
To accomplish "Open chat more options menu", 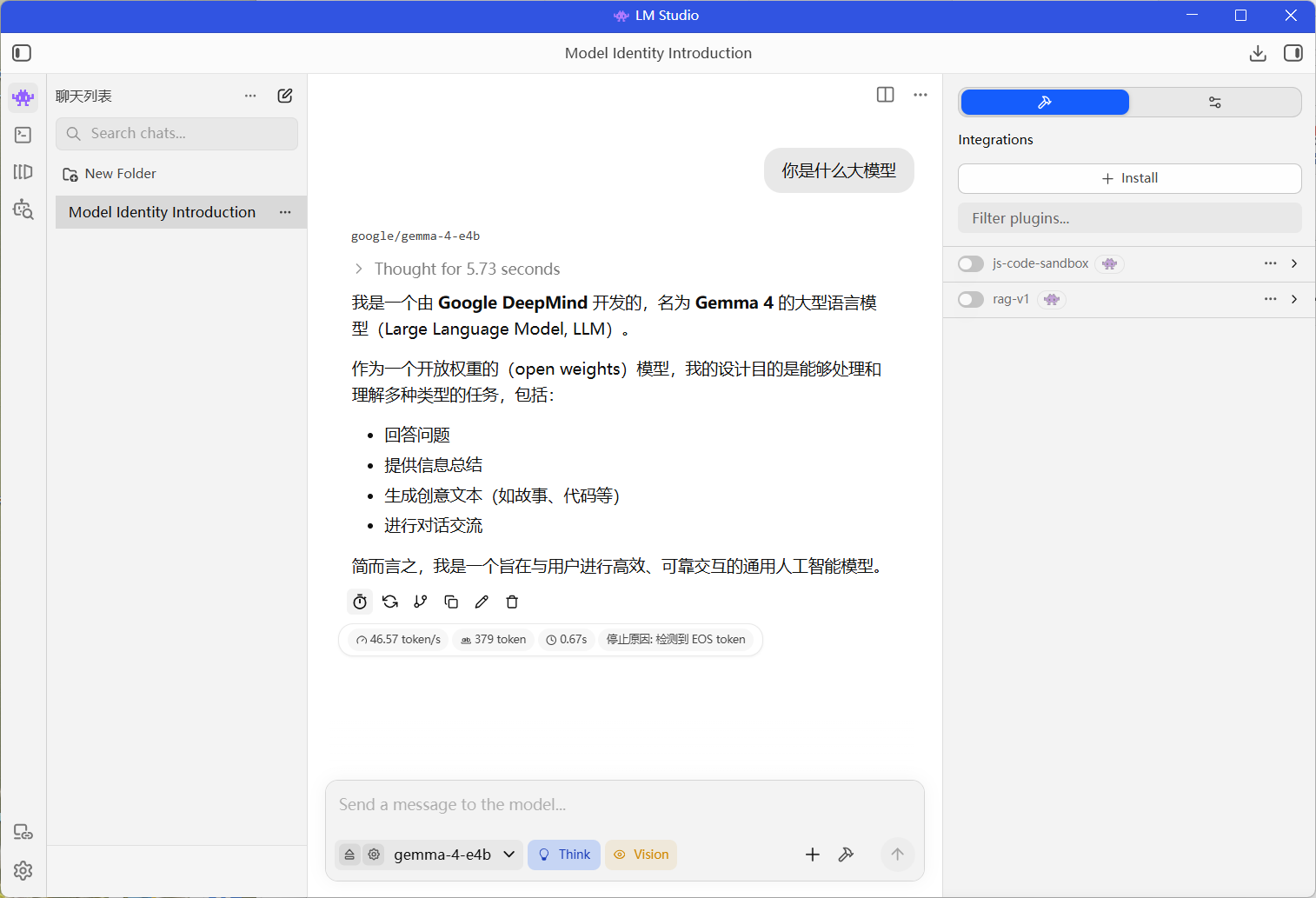I will [921, 95].
